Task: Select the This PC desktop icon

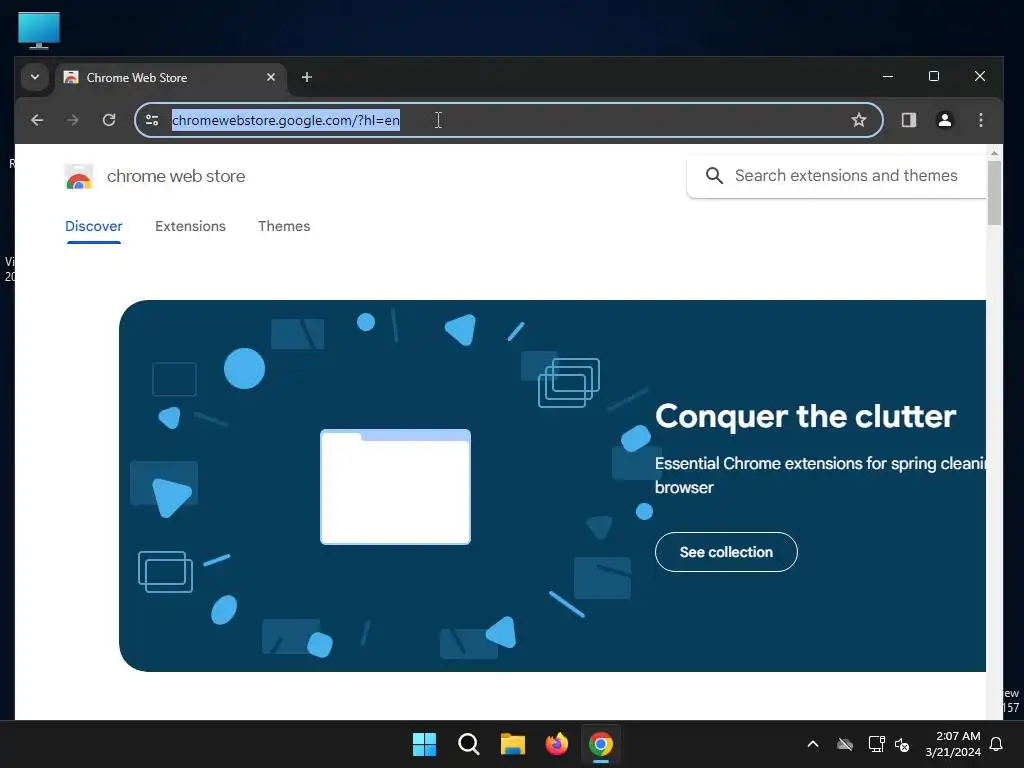Action: [x=39, y=30]
